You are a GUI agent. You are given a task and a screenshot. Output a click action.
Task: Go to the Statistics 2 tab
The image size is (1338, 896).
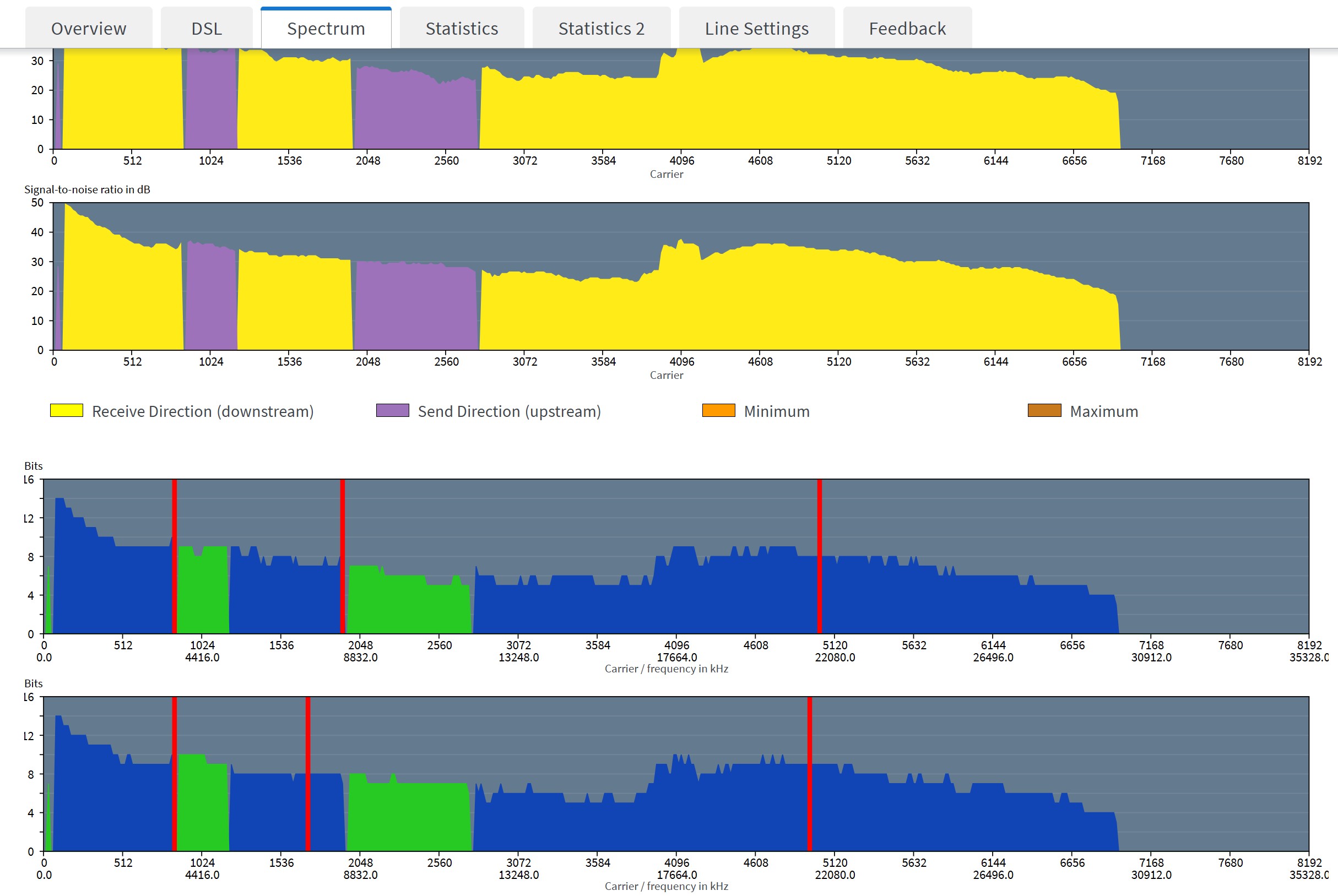(x=601, y=29)
